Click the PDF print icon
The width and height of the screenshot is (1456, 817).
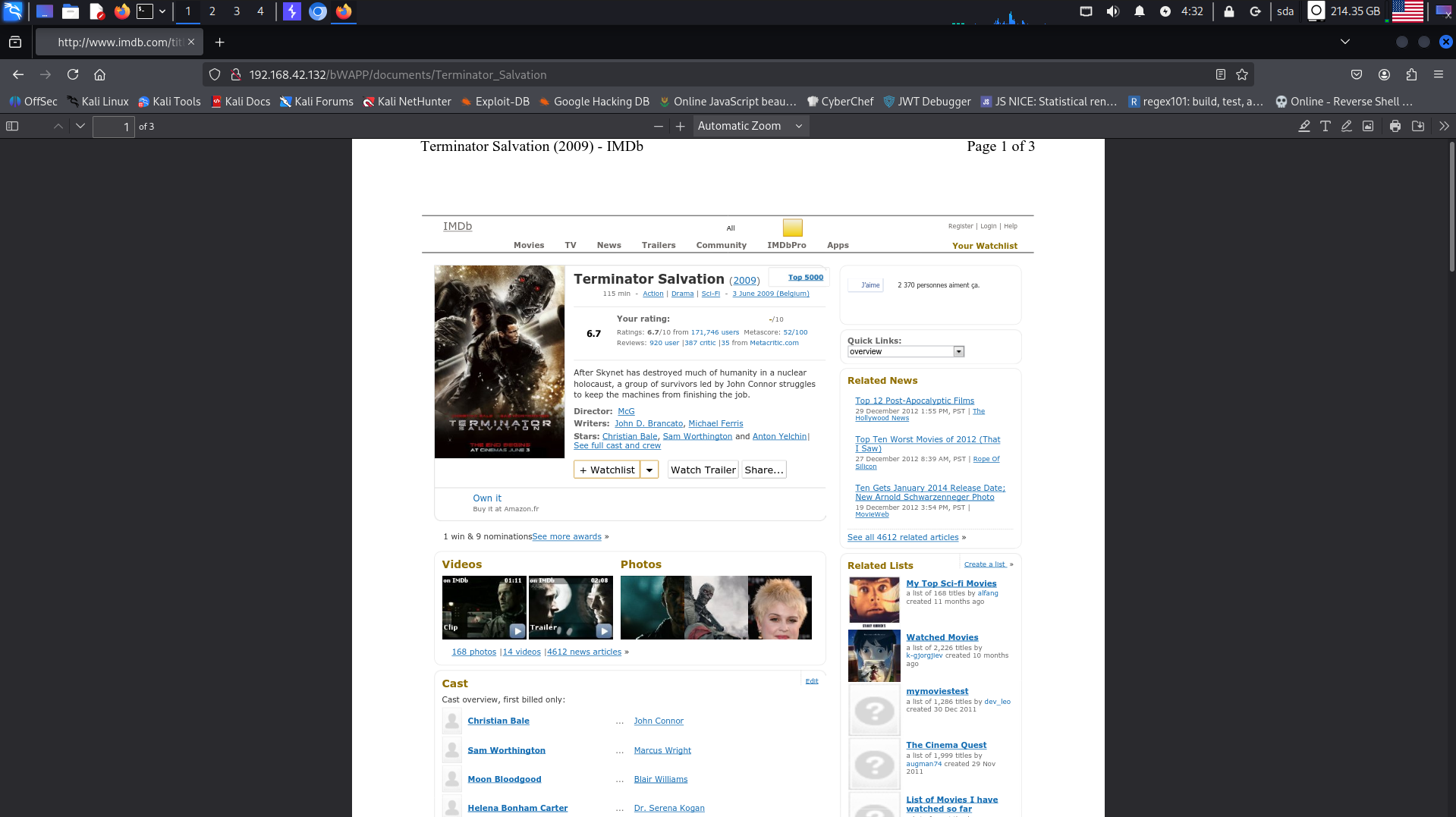coord(1395,126)
